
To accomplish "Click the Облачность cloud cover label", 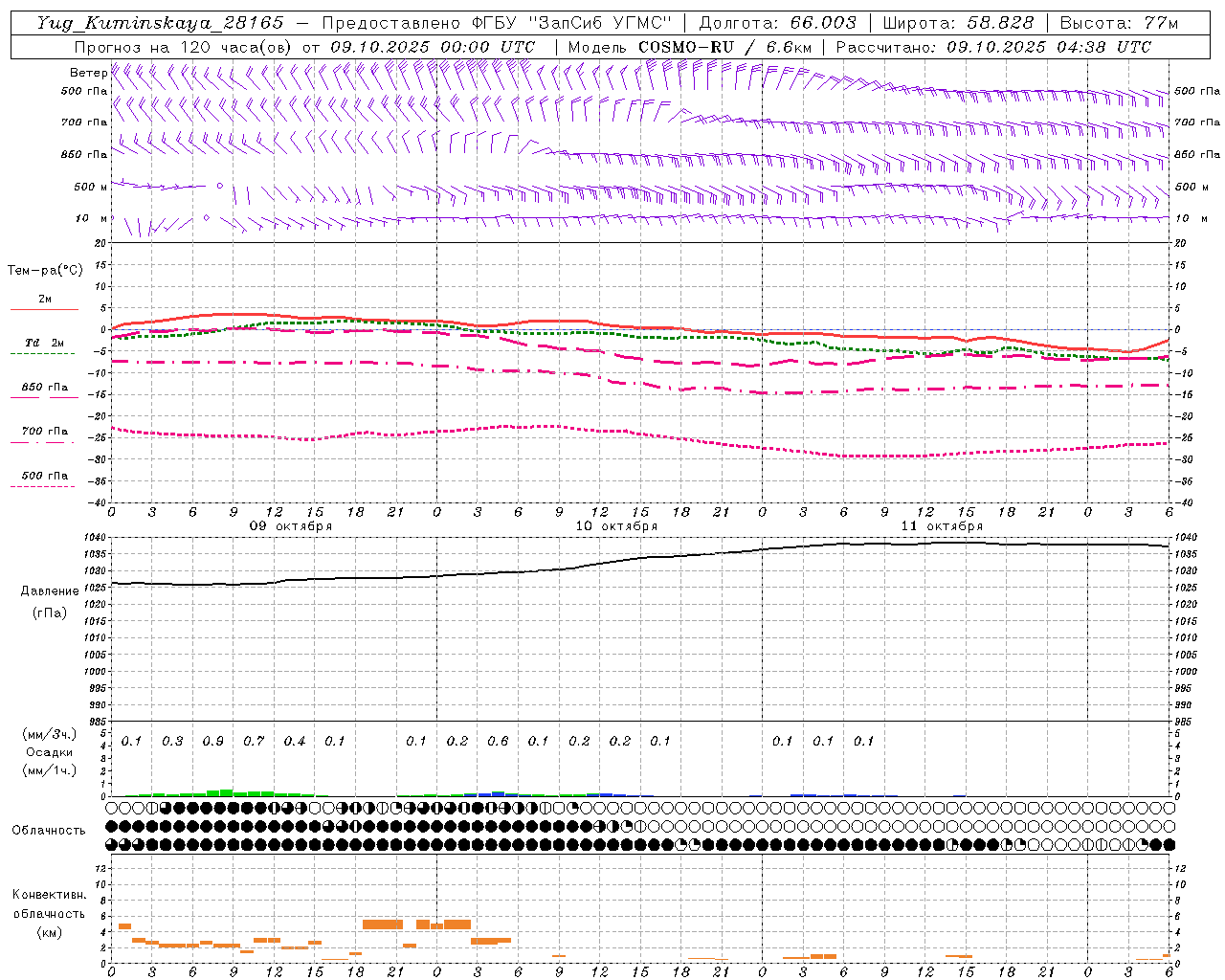I will pos(49,831).
